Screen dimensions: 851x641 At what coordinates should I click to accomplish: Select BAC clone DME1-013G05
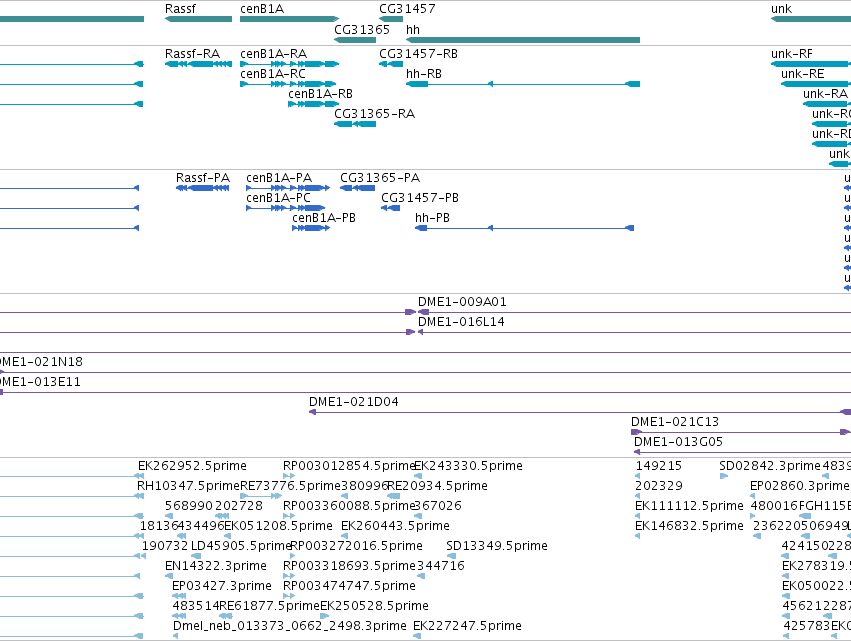tap(678, 442)
